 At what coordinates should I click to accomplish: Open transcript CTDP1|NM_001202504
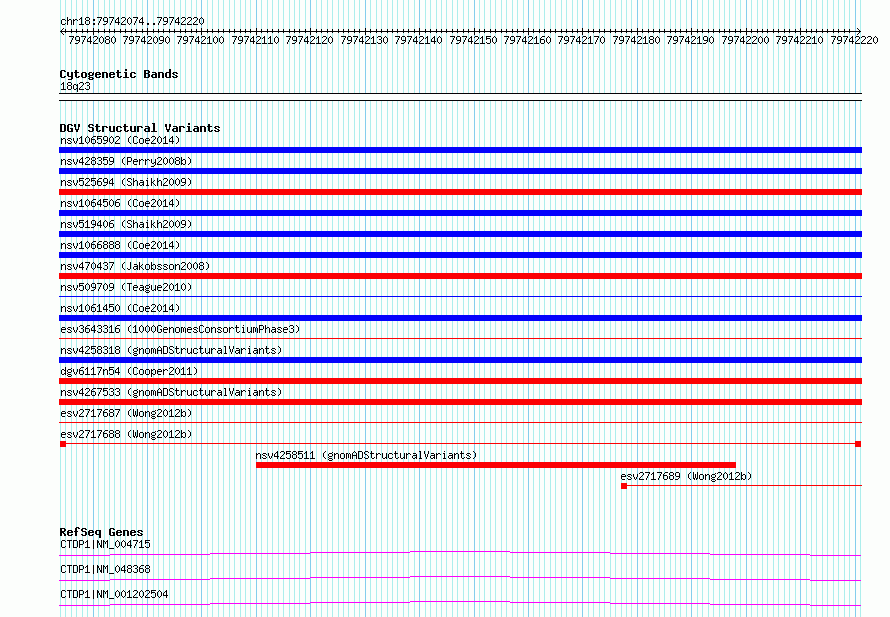[114, 594]
